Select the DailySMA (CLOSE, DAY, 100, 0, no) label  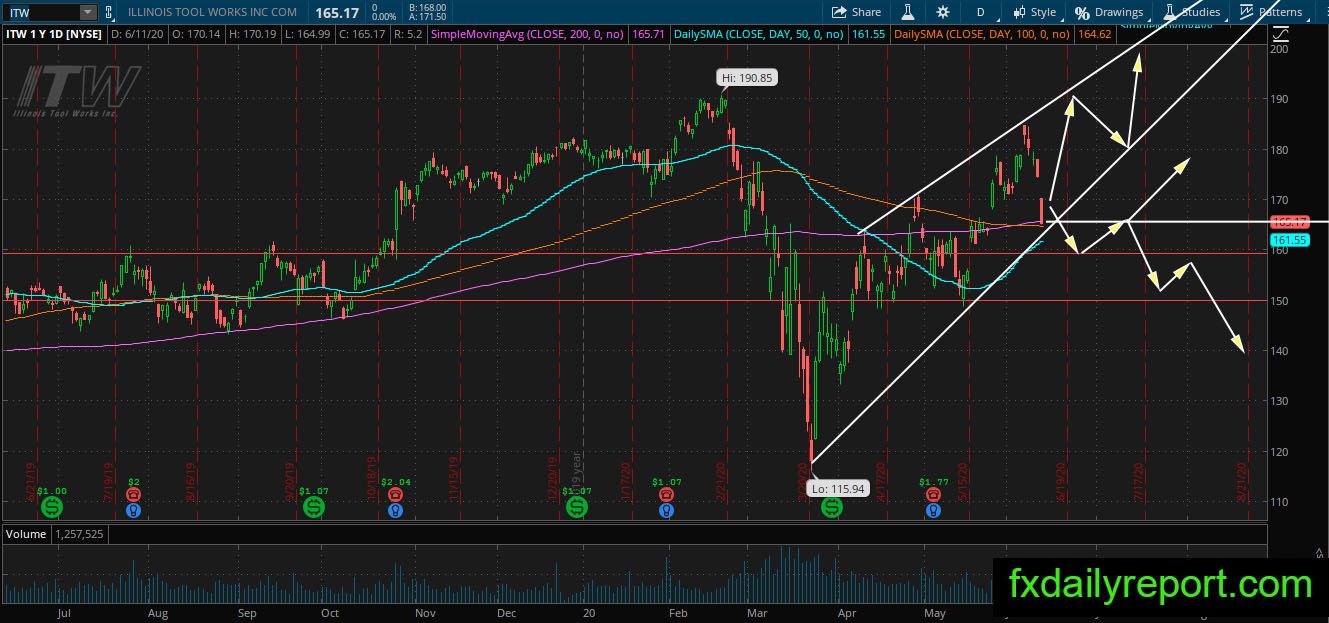981,34
